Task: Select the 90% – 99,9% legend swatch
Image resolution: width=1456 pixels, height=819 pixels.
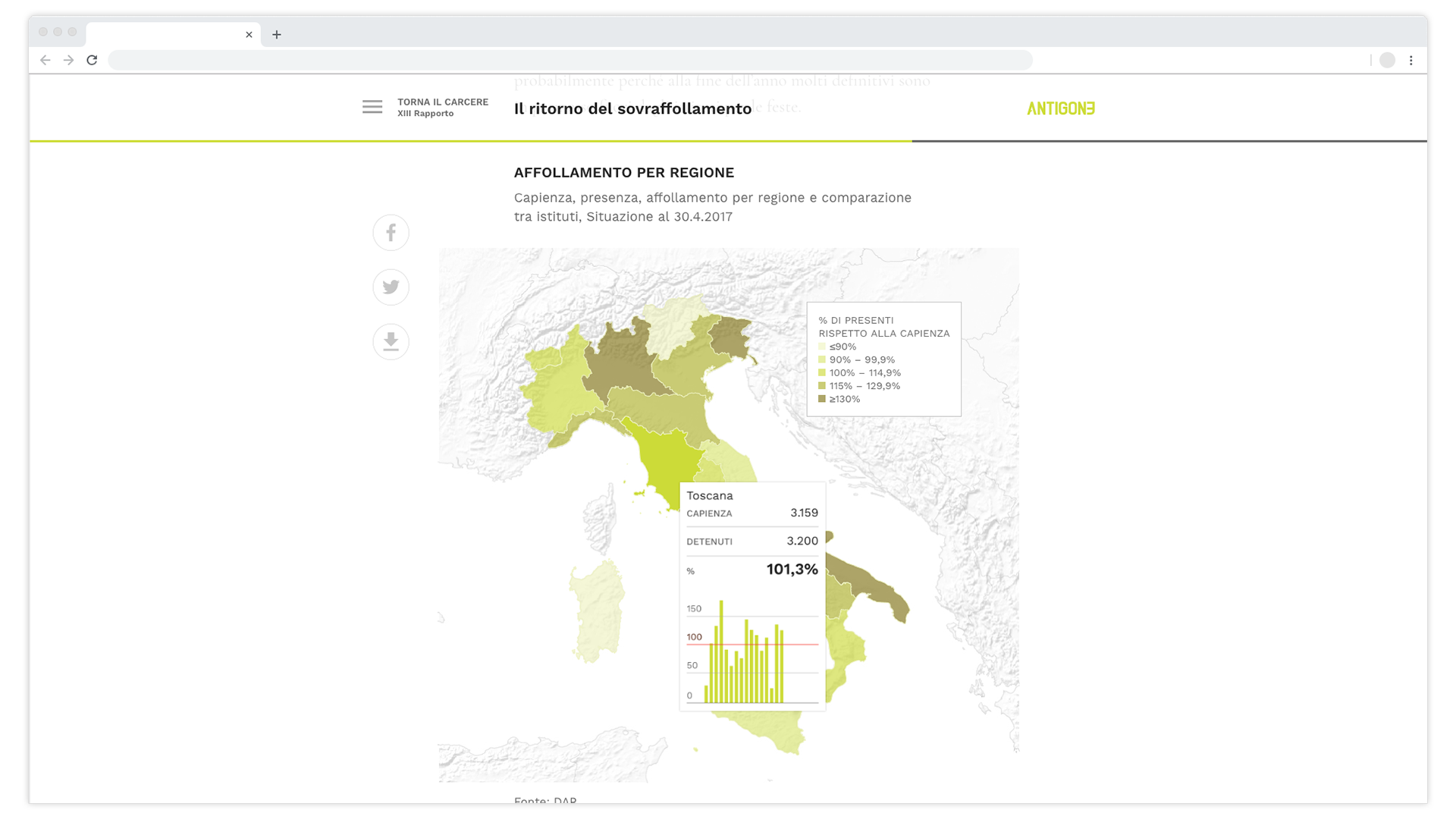Action: point(822,359)
